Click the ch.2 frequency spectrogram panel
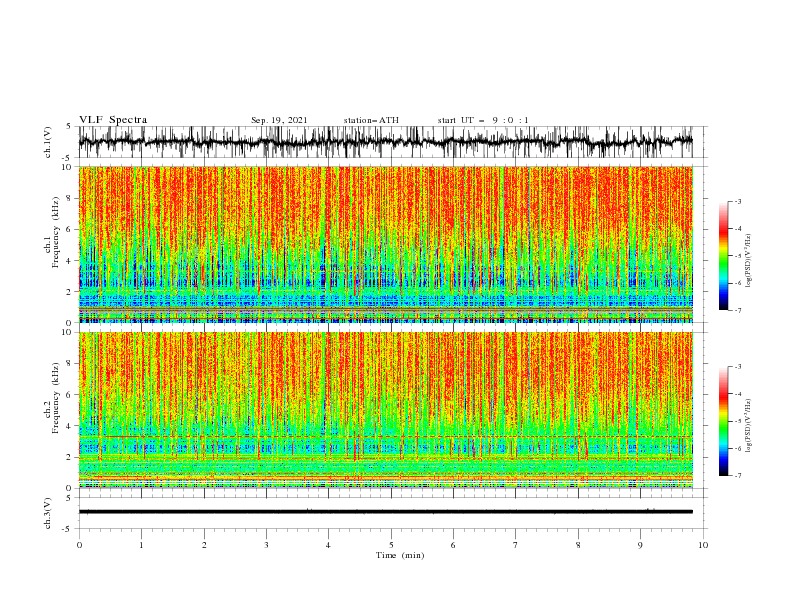 (x=385, y=410)
